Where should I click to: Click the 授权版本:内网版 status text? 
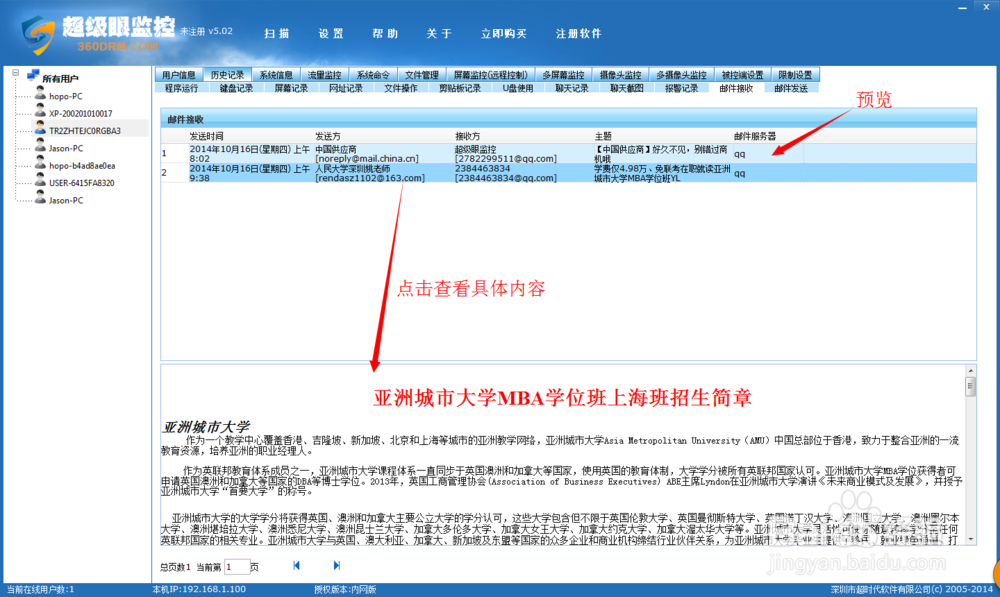coord(345,589)
